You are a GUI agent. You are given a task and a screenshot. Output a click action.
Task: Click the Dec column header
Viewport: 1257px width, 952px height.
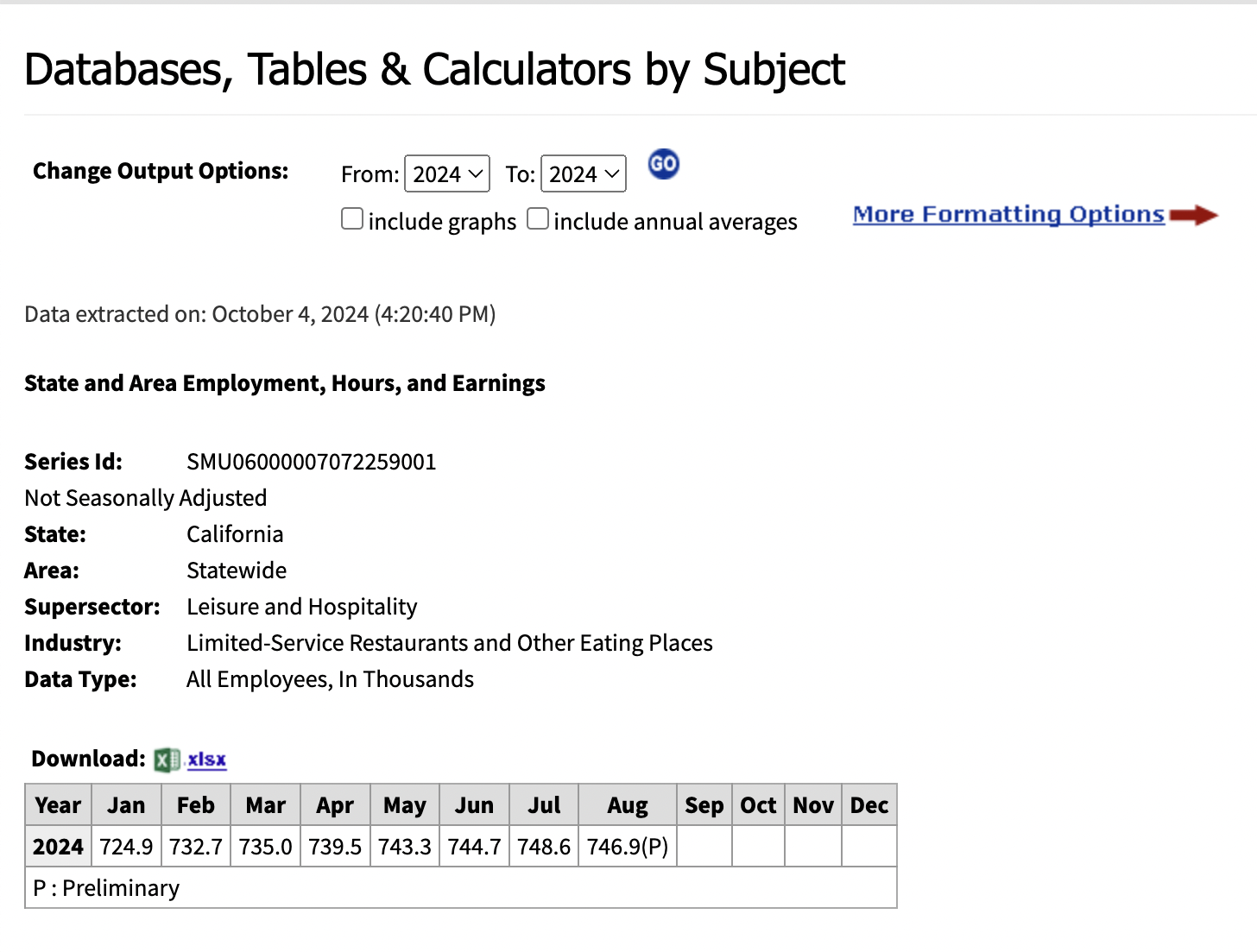pyautogui.click(x=869, y=805)
